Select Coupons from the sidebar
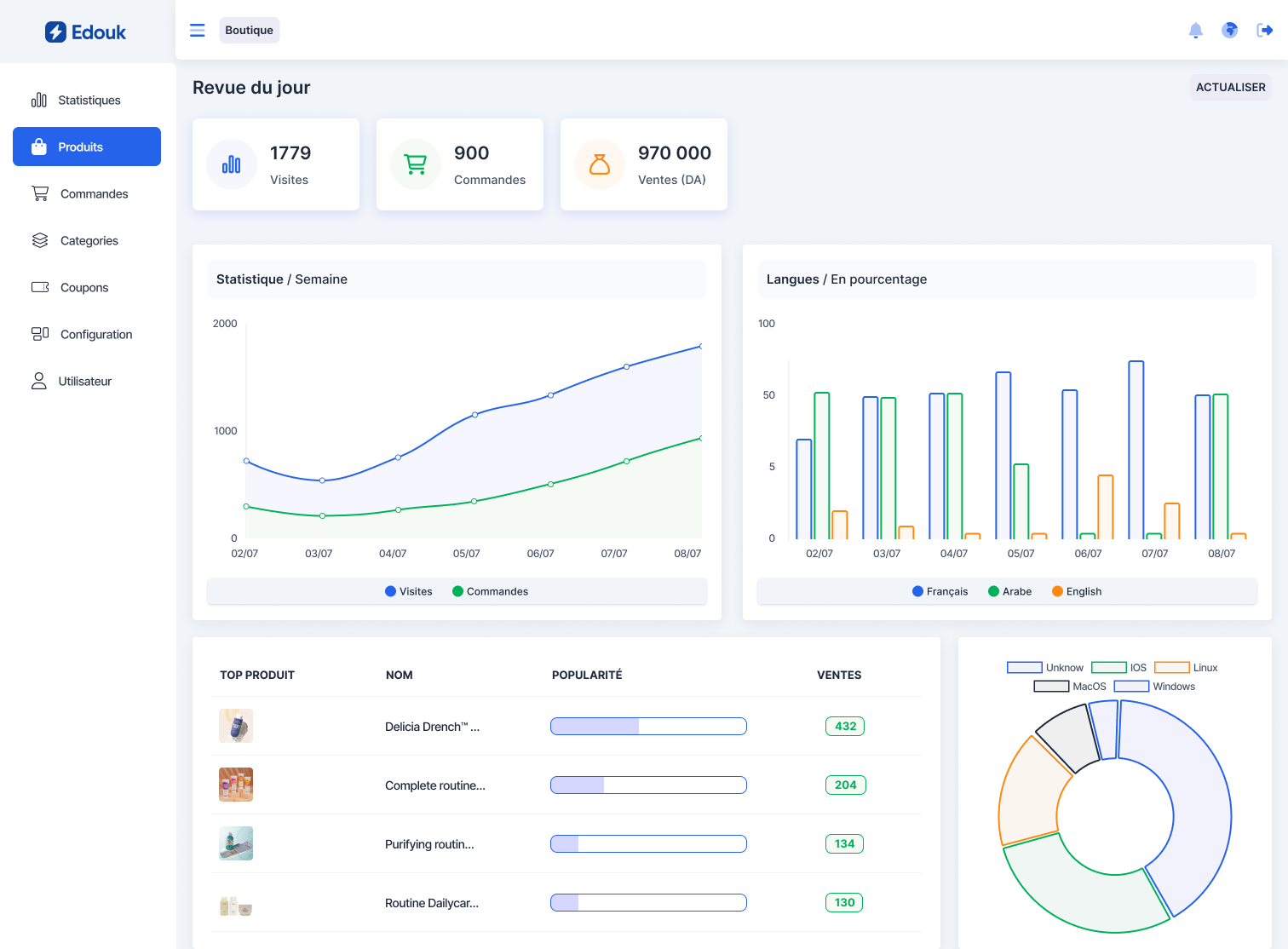 [x=84, y=288]
